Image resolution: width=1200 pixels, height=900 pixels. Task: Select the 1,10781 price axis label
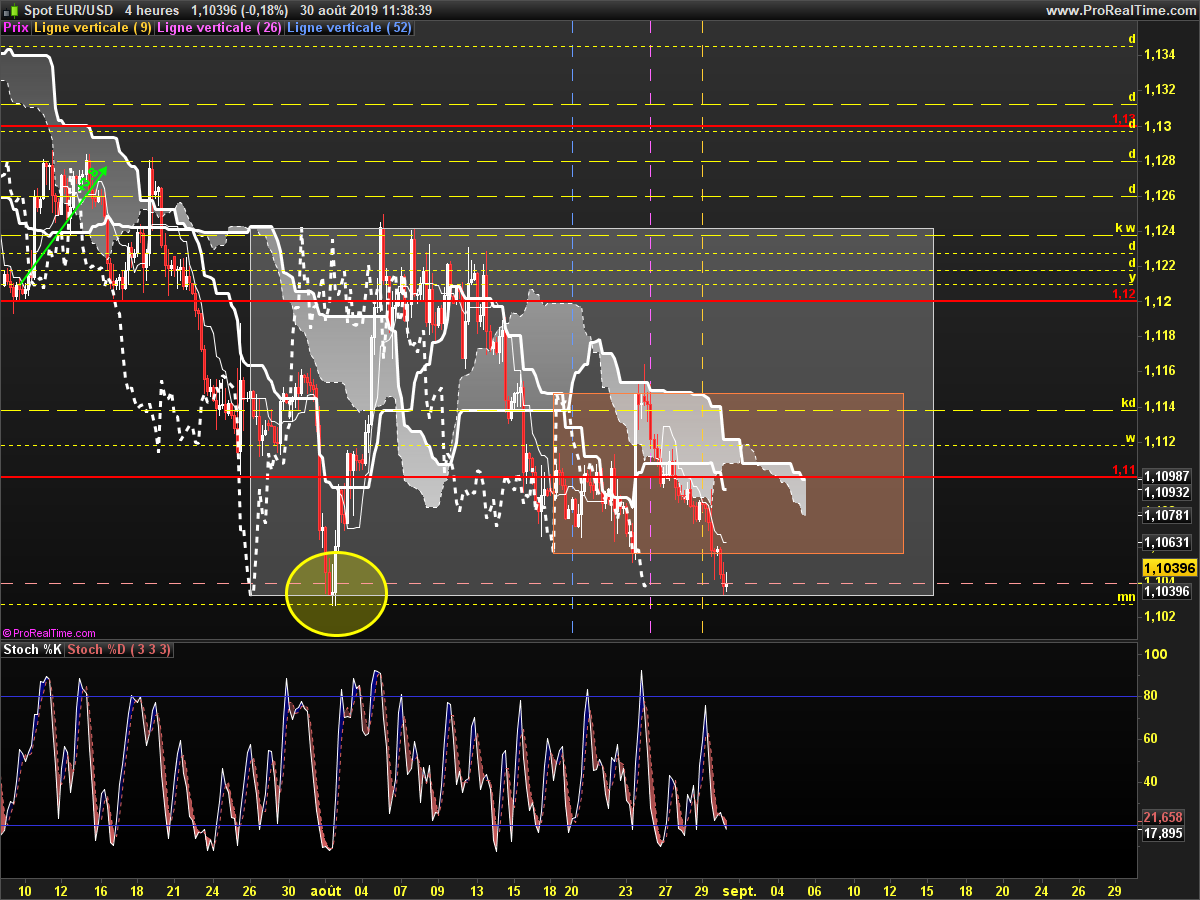click(1166, 515)
